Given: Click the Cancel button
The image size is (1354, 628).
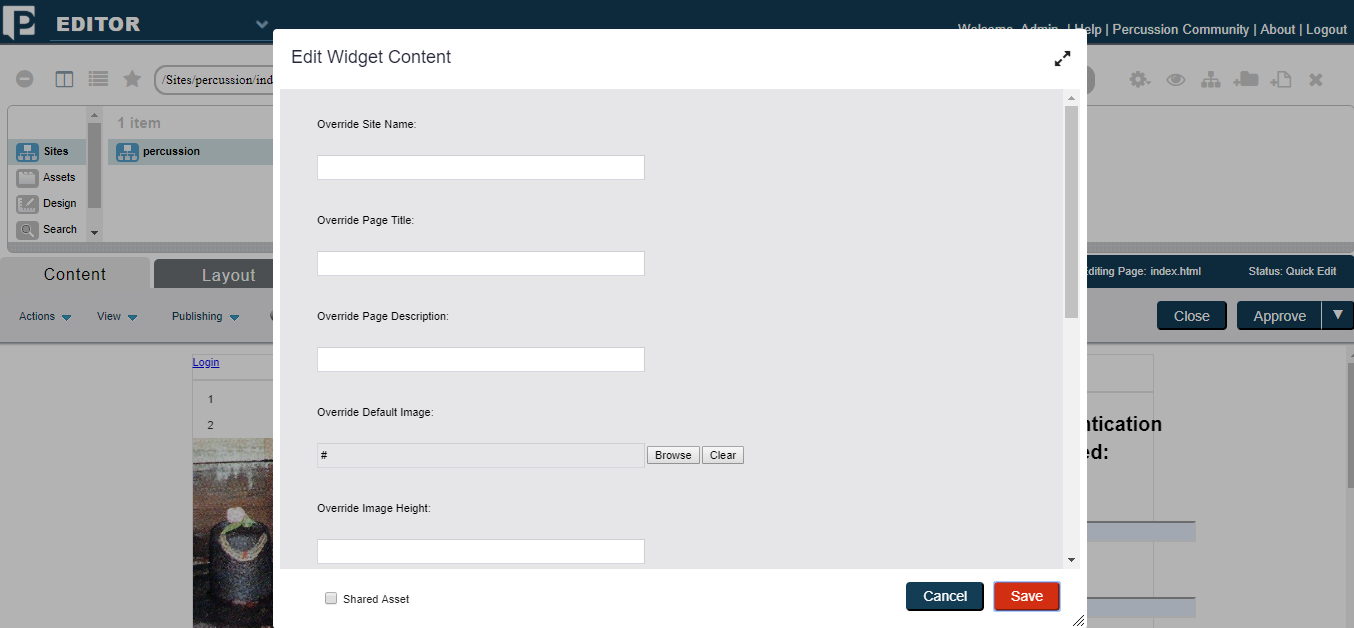Looking at the screenshot, I should point(945,596).
